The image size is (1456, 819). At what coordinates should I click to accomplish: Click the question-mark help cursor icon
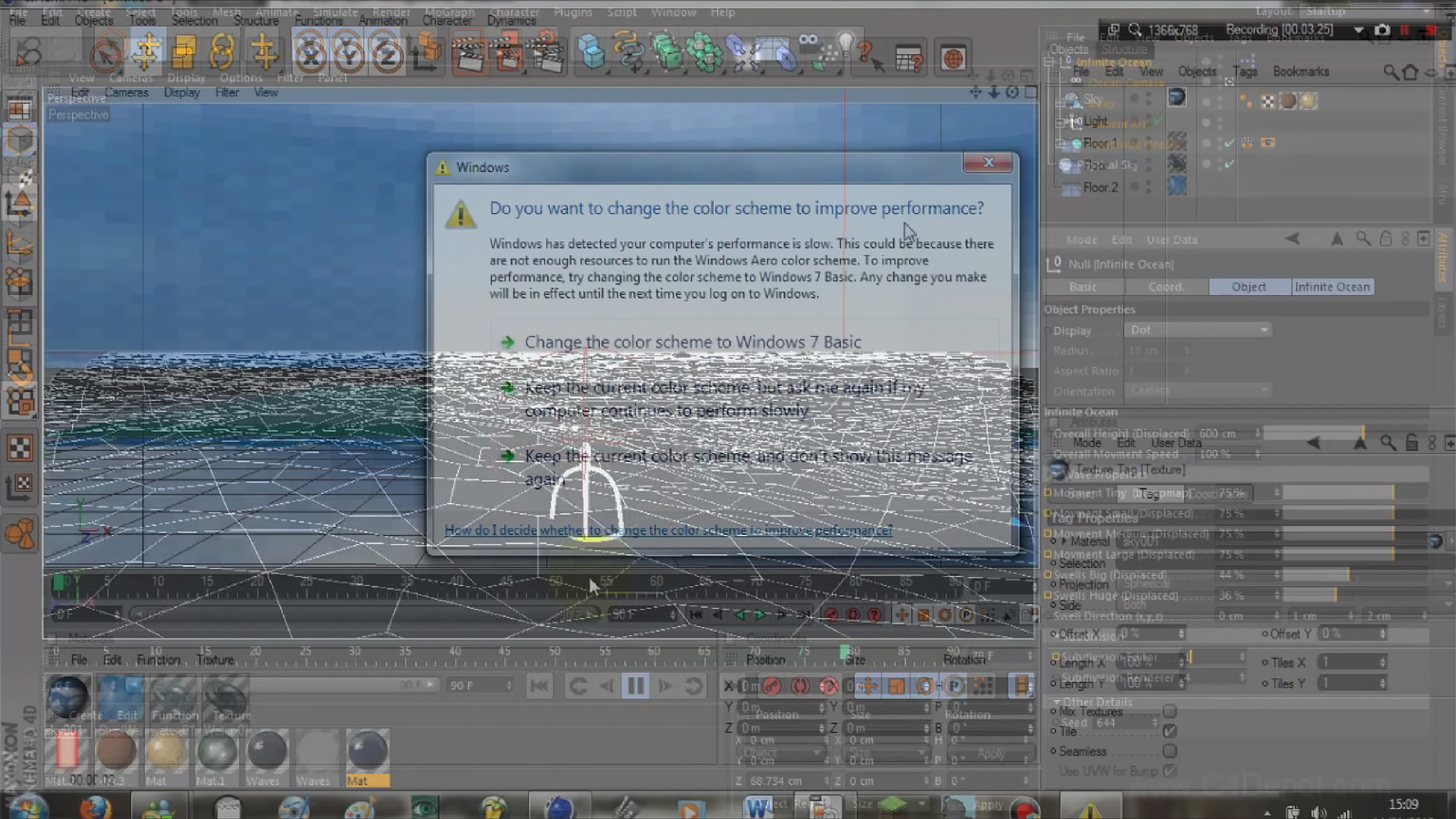pos(870,57)
